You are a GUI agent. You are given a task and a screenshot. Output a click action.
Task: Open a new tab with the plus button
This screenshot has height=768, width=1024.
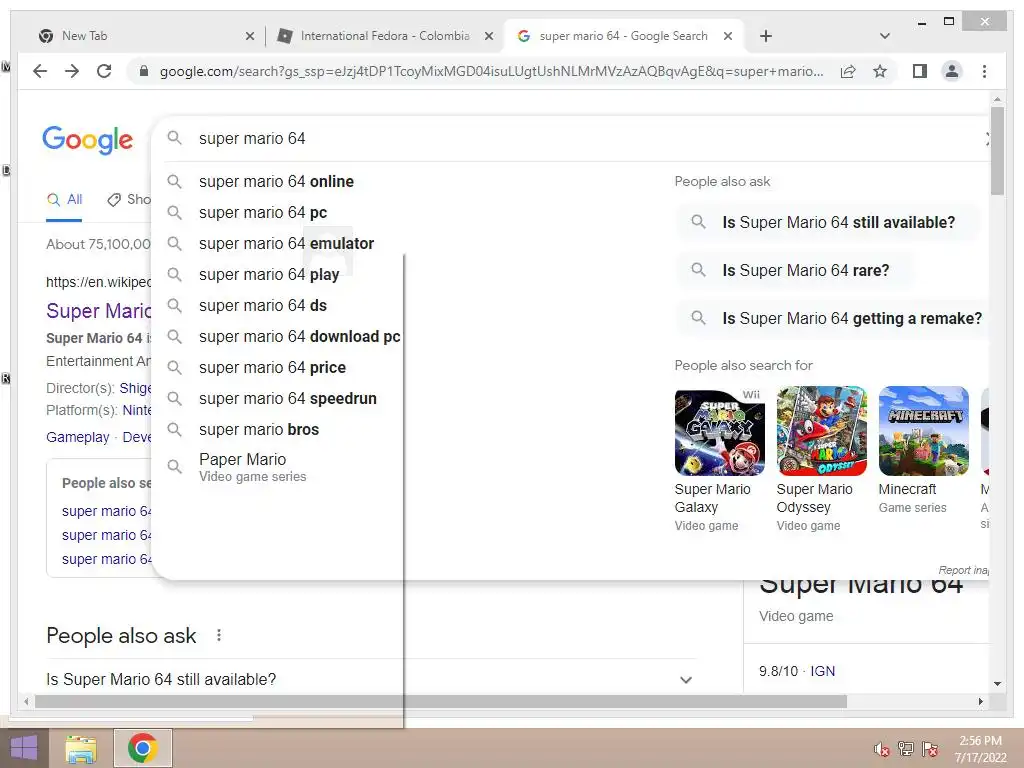pos(766,36)
